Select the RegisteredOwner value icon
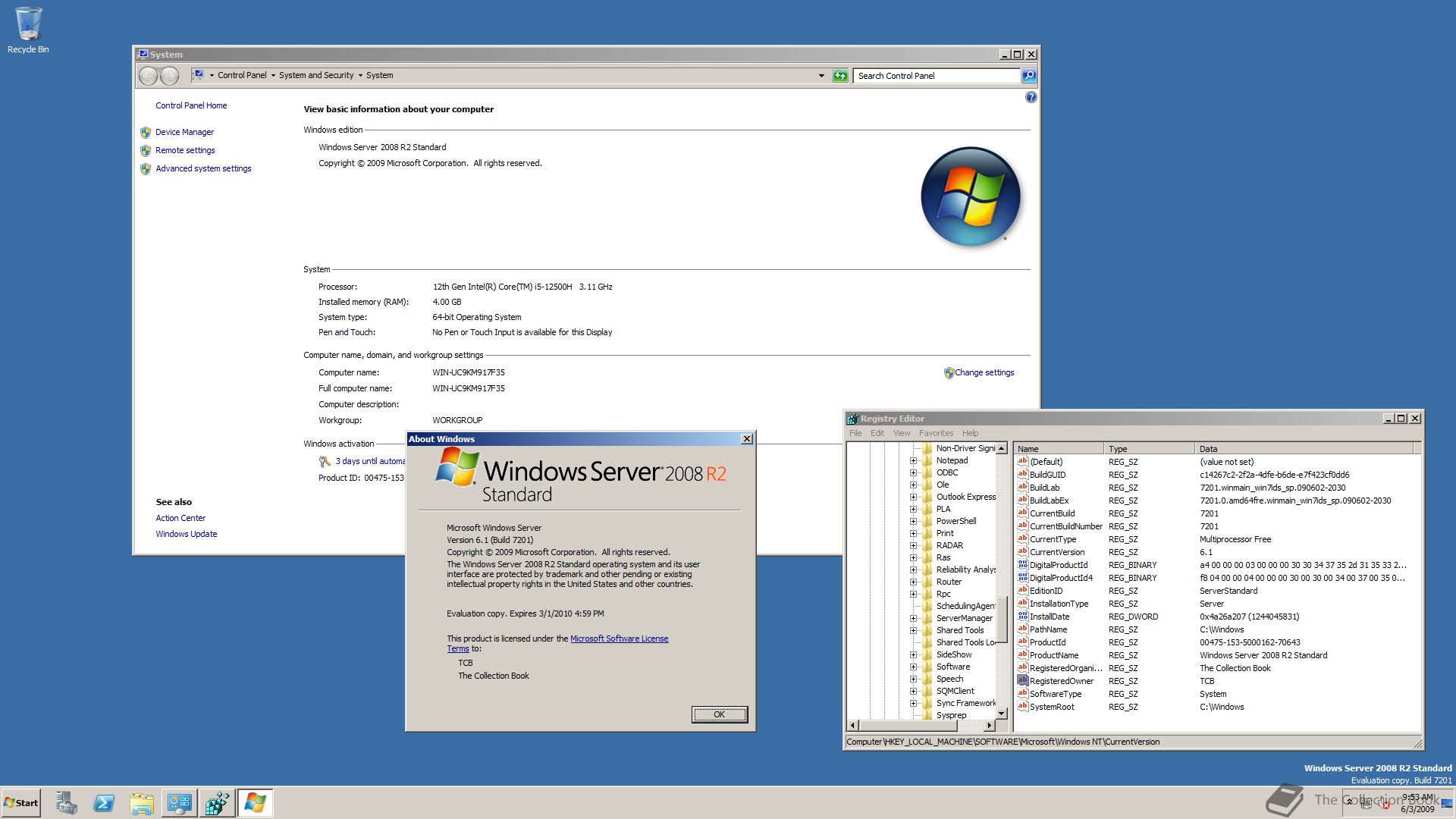The image size is (1456, 819). tap(1022, 680)
